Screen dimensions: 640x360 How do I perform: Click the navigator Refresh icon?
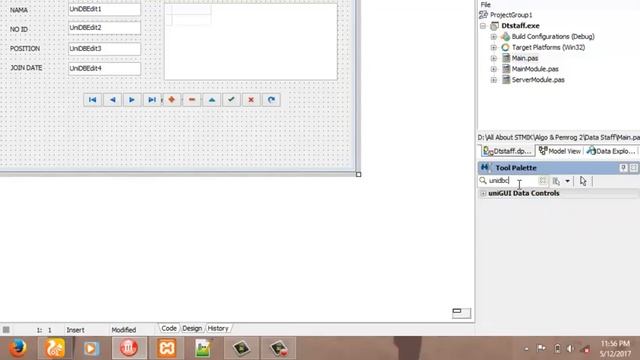[271, 100]
